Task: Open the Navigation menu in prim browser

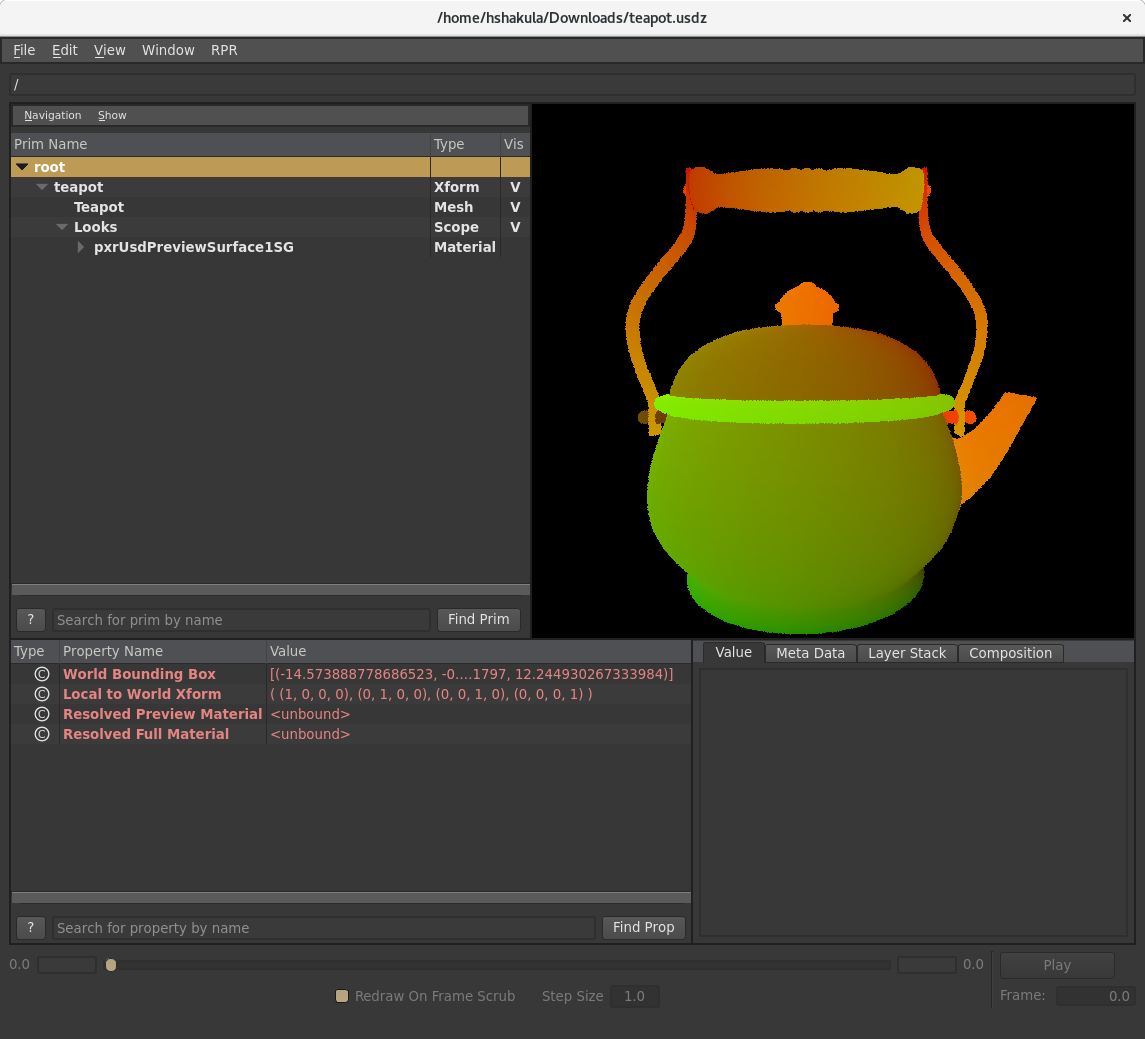Action: [53, 115]
